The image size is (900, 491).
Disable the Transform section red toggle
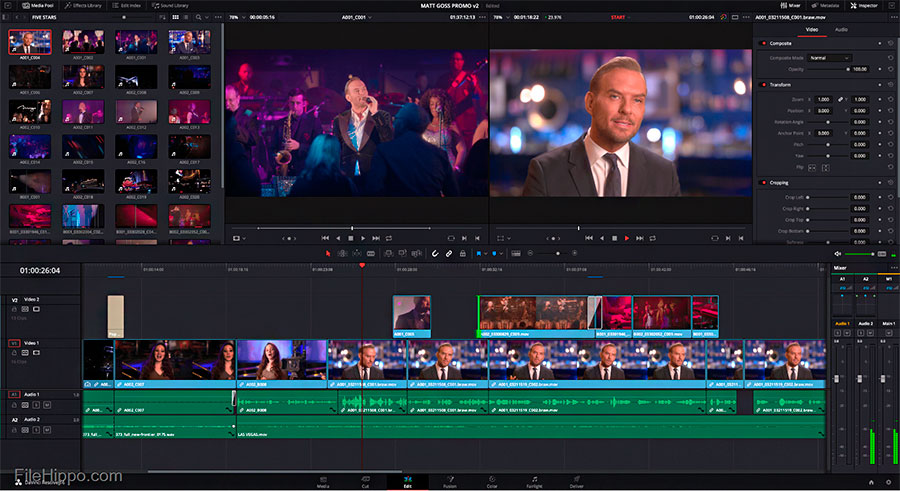(x=764, y=84)
